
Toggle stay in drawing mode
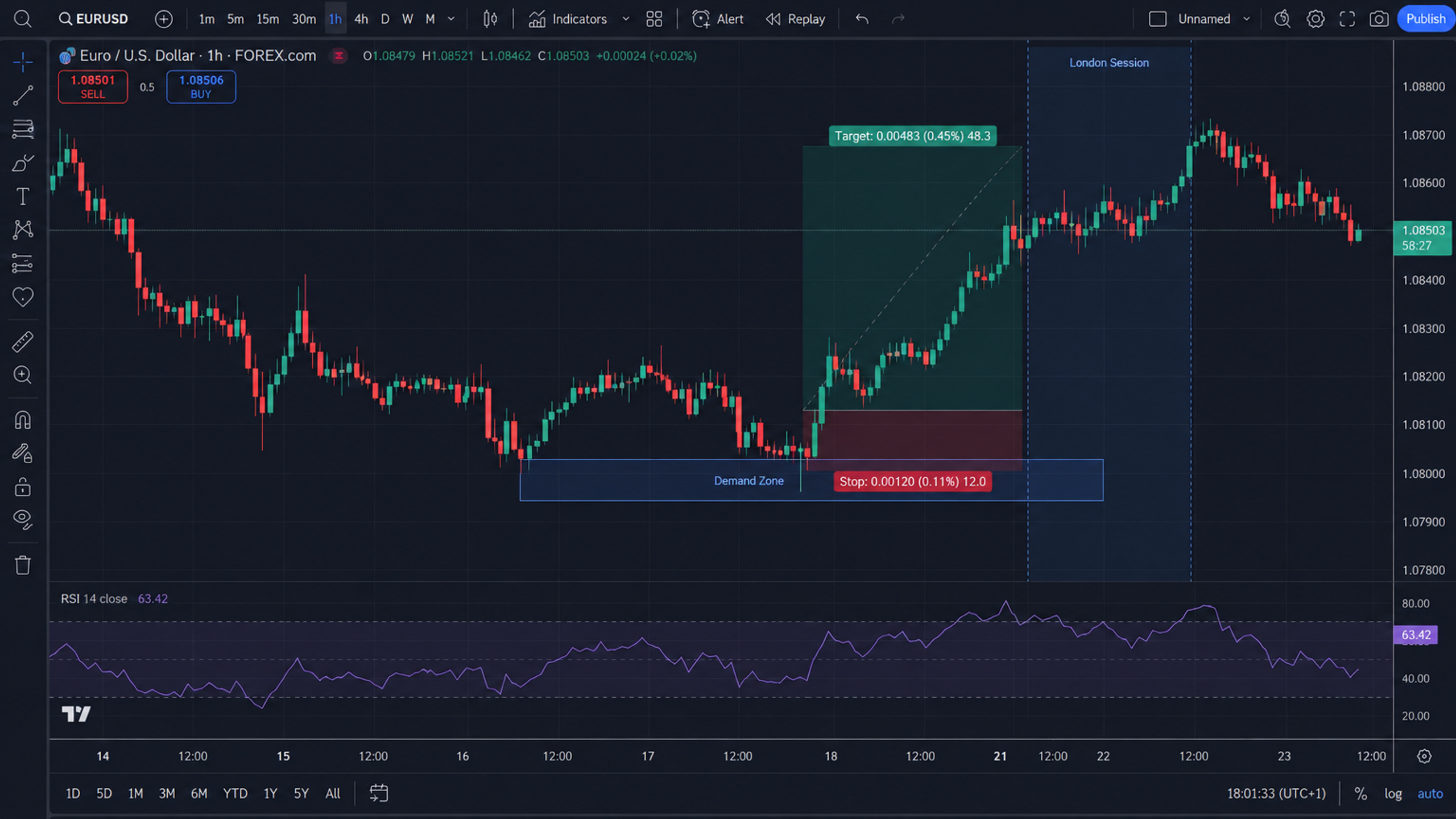[23, 454]
